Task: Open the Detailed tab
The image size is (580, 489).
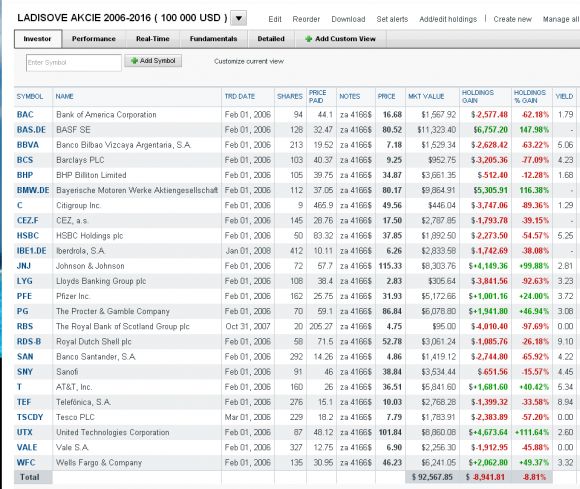Action: click(x=271, y=39)
